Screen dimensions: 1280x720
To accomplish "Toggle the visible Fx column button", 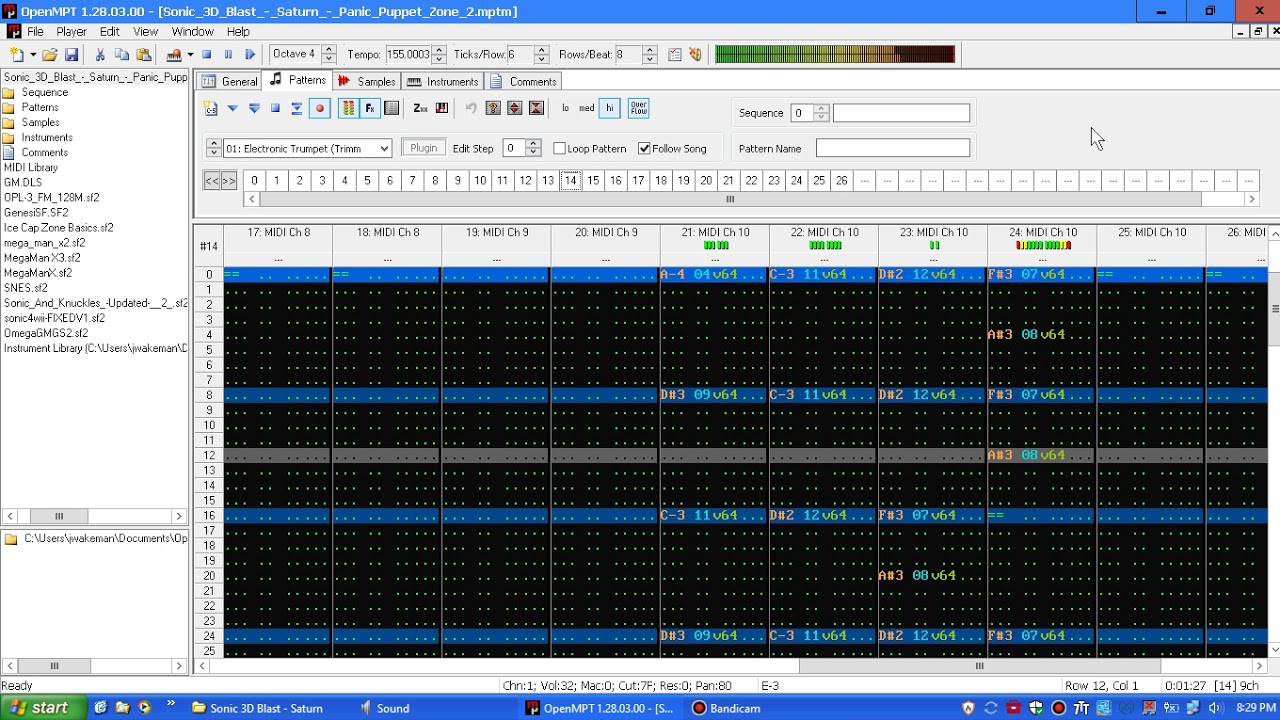I will pyautogui.click(x=370, y=108).
